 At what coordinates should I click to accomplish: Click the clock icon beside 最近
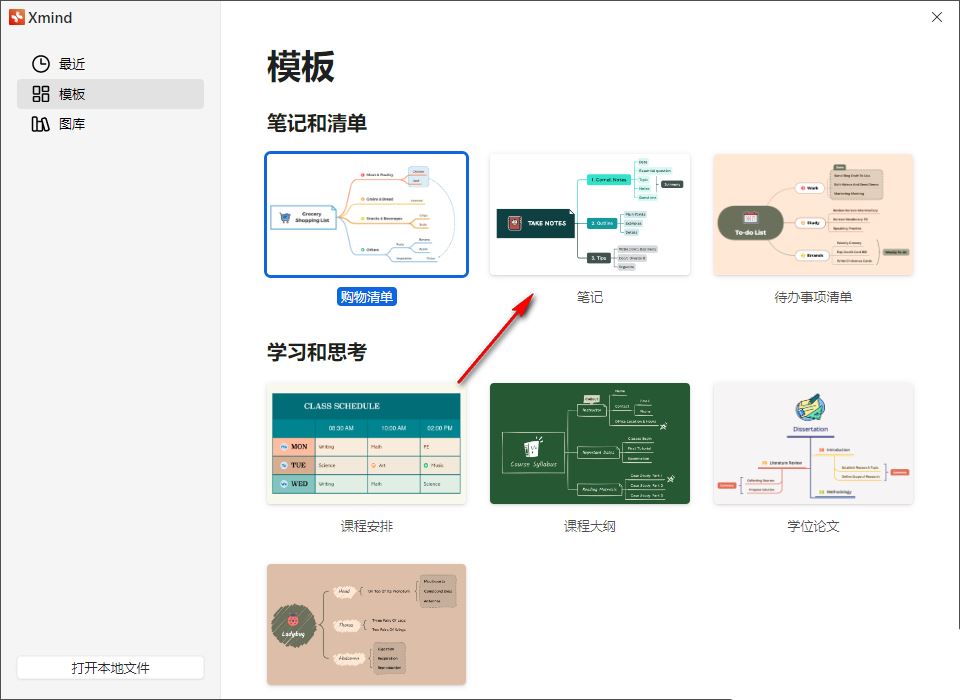click(x=41, y=64)
